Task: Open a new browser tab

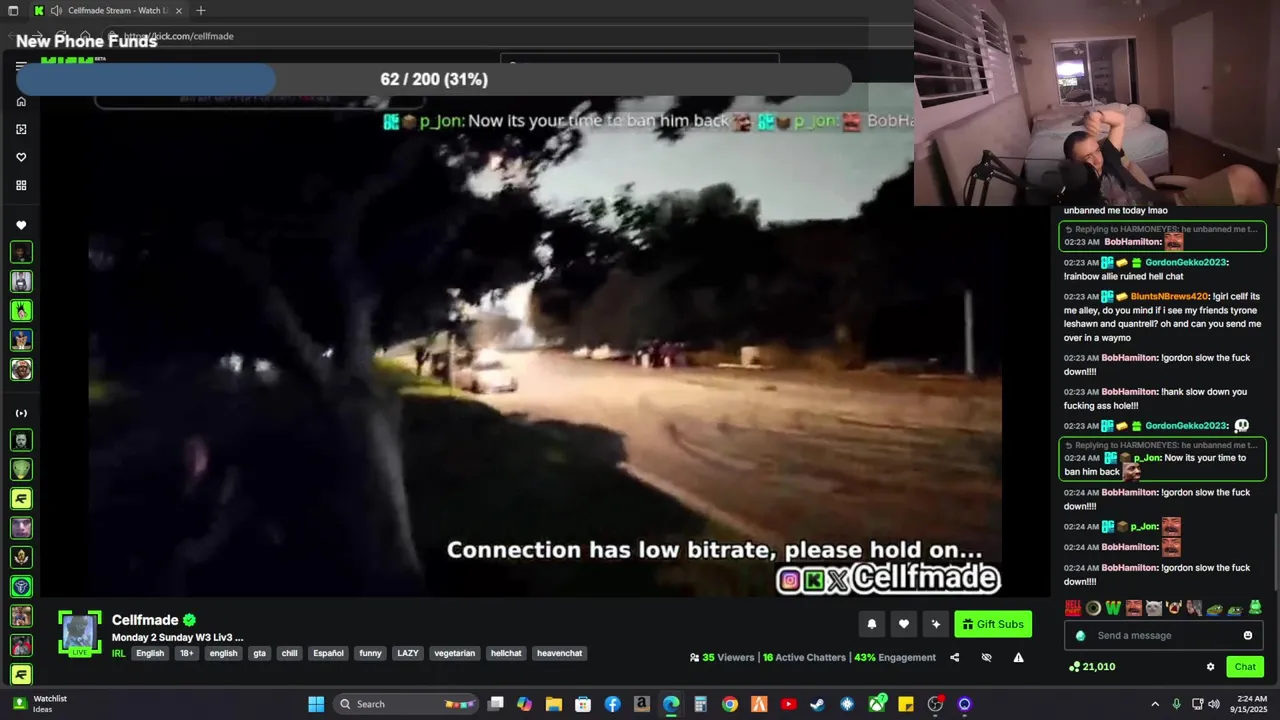Action: (x=201, y=11)
